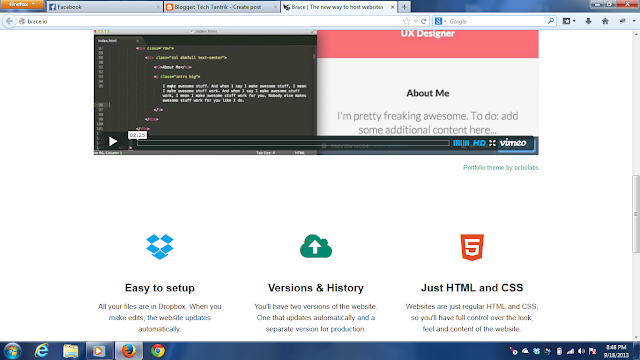Viewport: 640px width, 360px height.
Task: Reload the current page
Action: (x=424, y=21)
